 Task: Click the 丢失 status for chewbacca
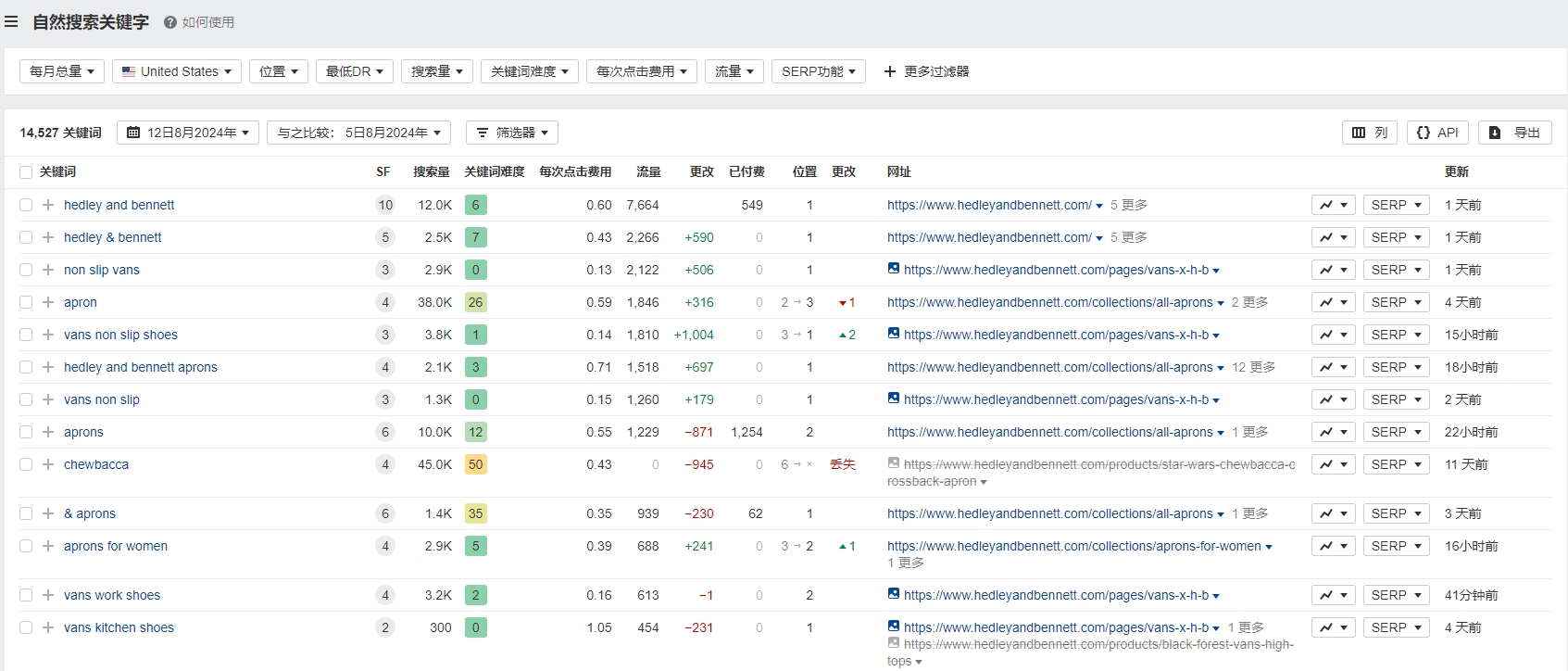point(843,464)
